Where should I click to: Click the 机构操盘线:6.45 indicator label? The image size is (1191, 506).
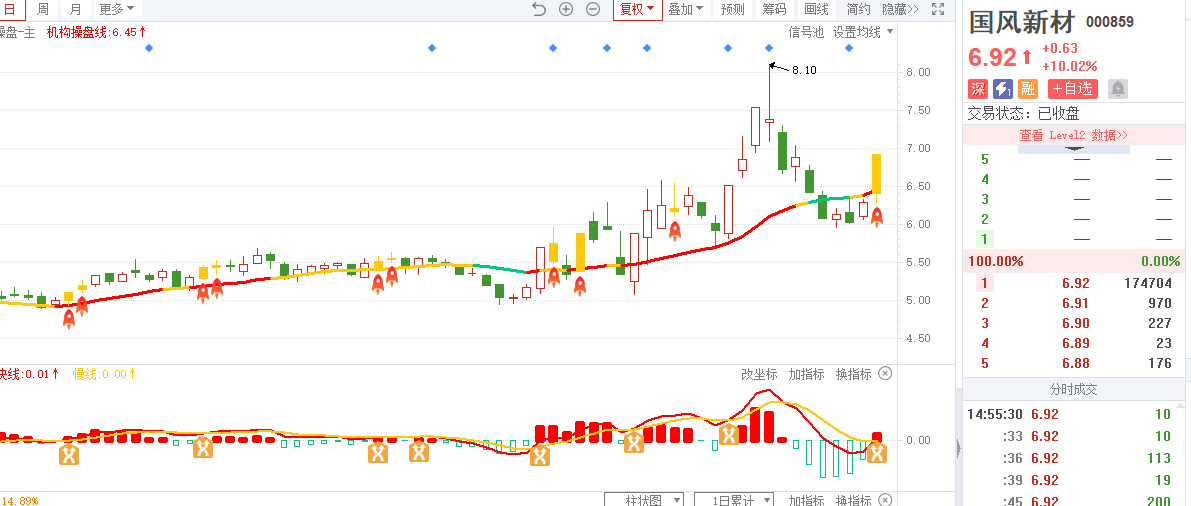click(x=96, y=32)
